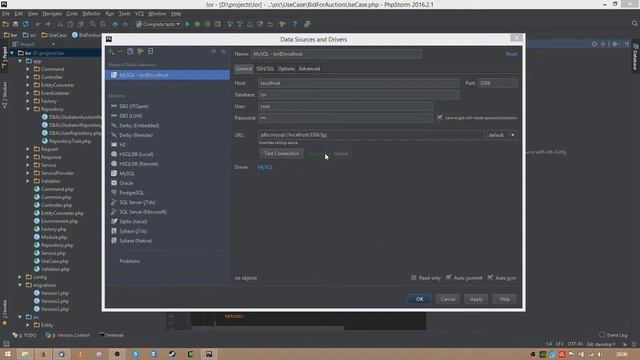Select the PostgreSQL driver
This screenshot has width=640, height=360.
[131, 193]
